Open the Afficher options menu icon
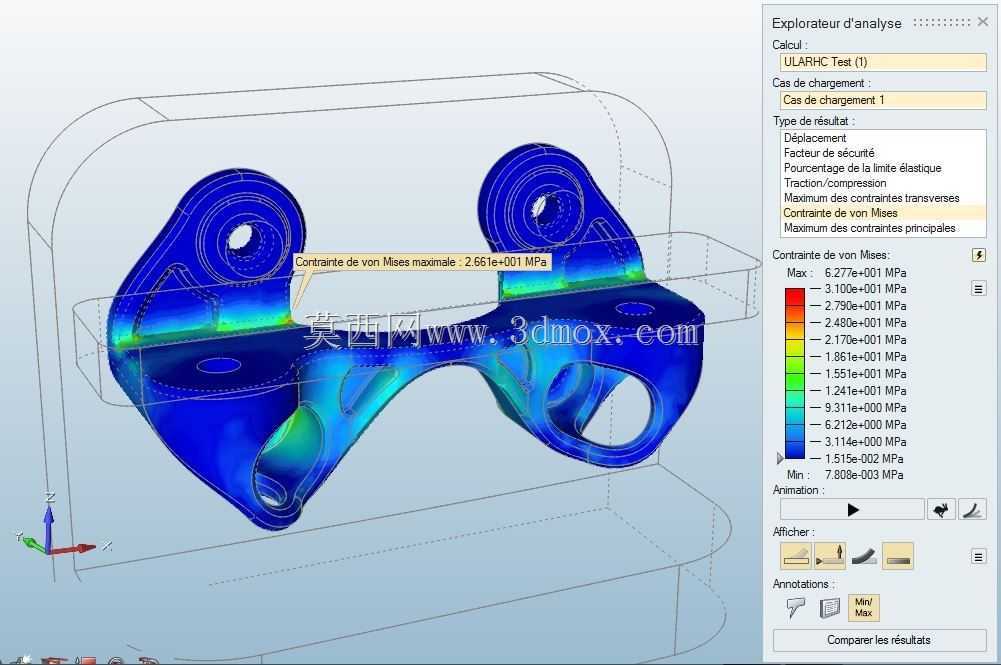1001x665 pixels. [x=979, y=557]
